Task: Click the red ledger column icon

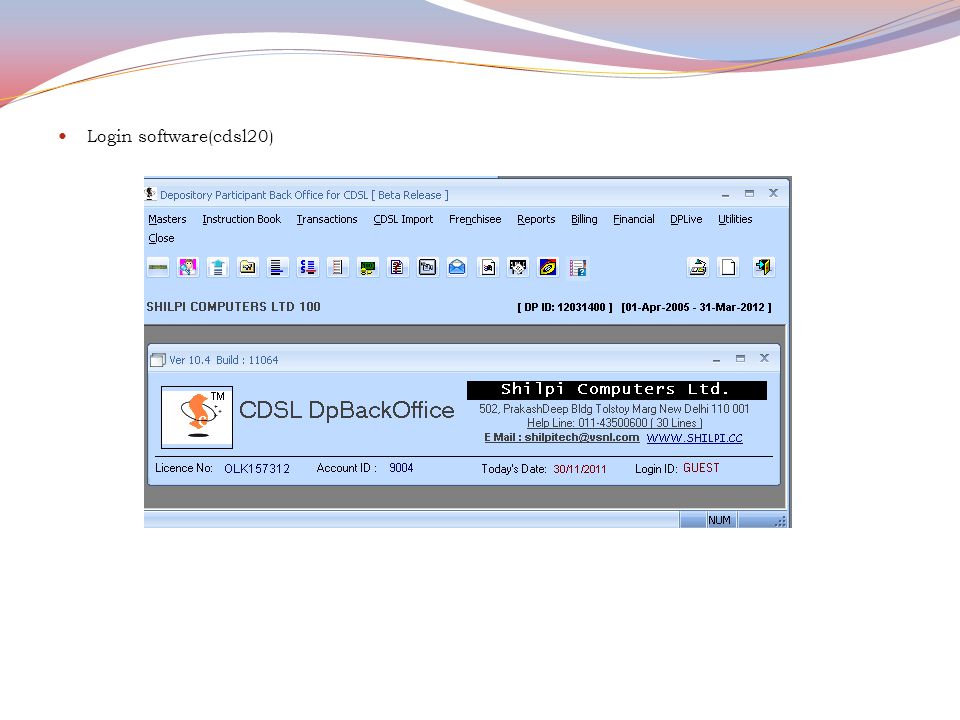Action: coord(337,268)
